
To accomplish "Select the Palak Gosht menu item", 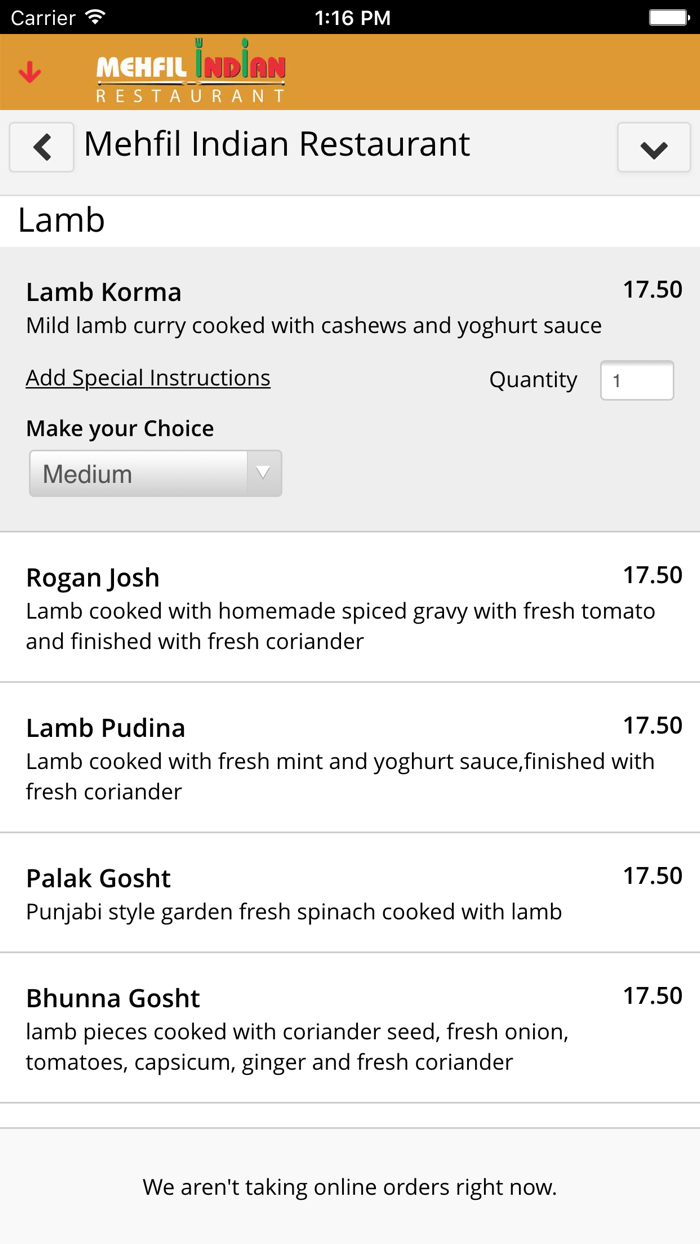I will coord(97,877).
